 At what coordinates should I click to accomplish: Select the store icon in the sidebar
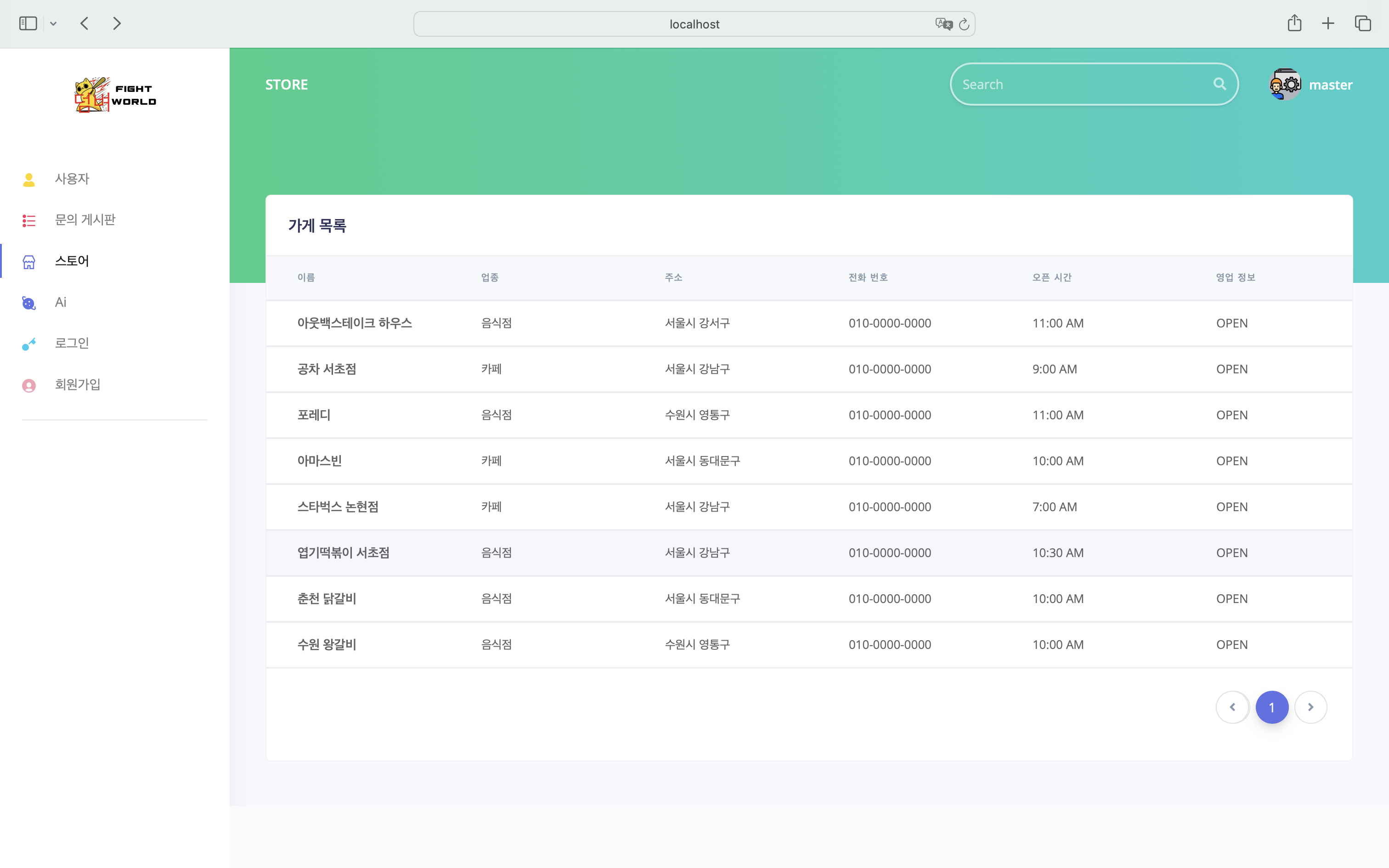point(28,262)
